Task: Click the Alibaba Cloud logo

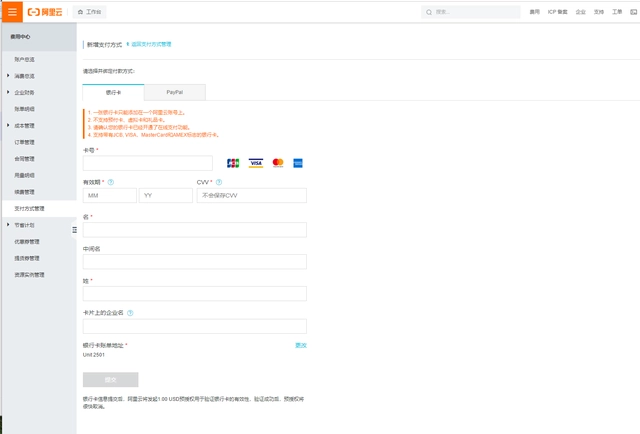Action: [x=47, y=12]
